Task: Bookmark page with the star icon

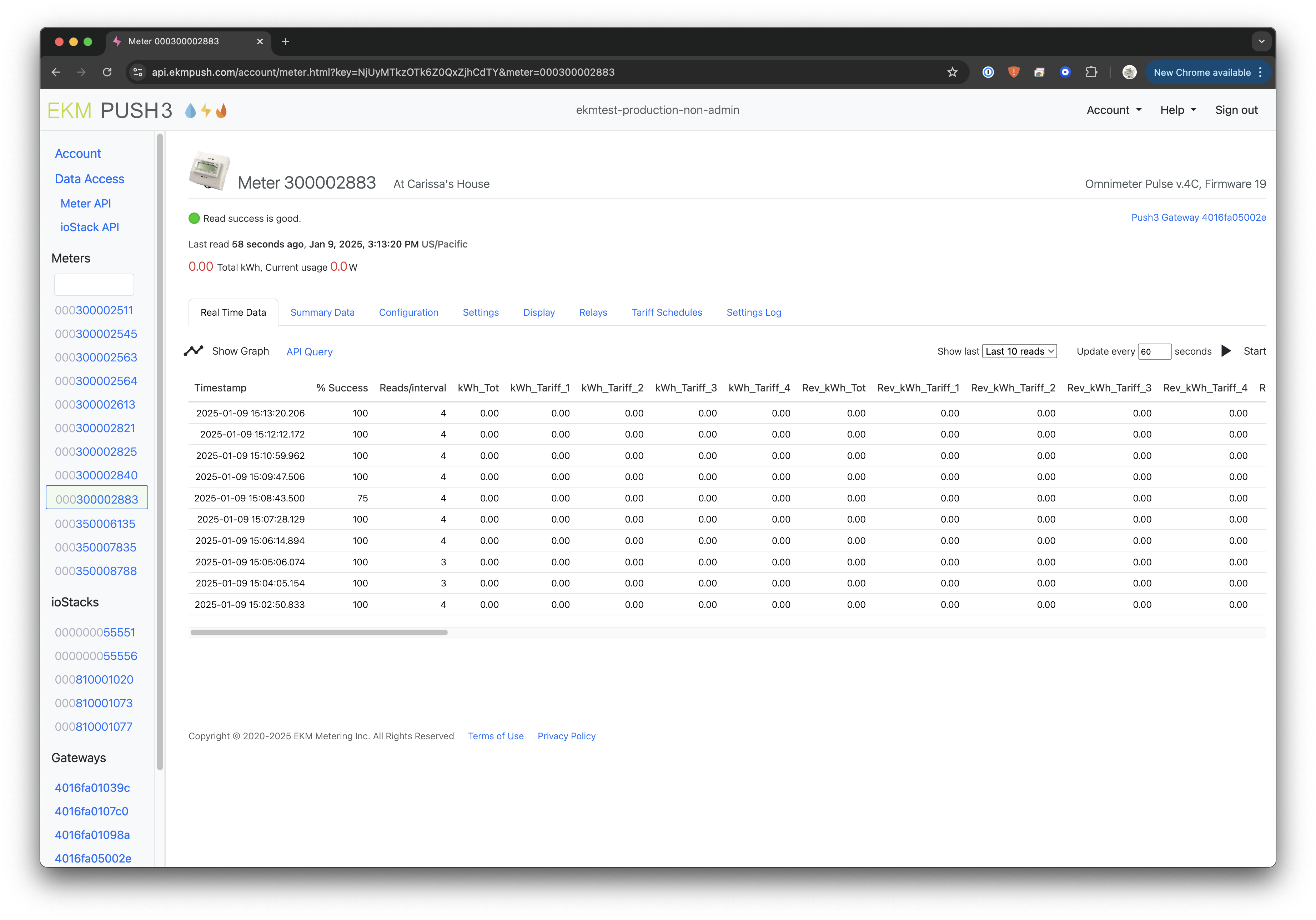Action: [x=952, y=72]
